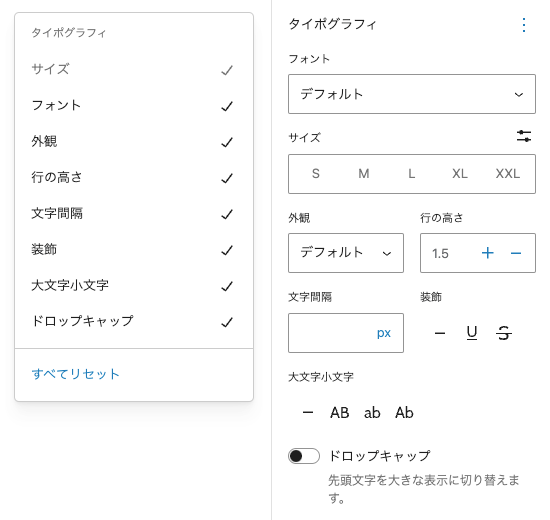Select font size S

click(316, 174)
